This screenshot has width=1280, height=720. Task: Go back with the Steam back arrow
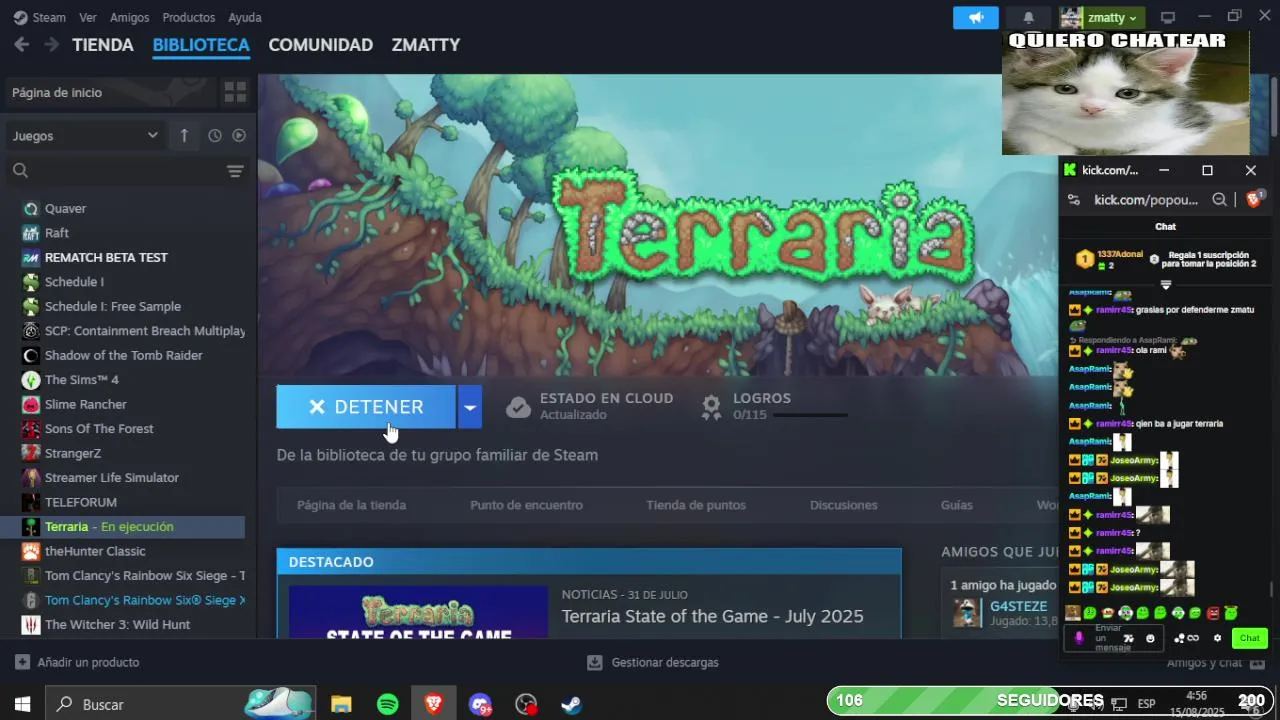[21, 45]
